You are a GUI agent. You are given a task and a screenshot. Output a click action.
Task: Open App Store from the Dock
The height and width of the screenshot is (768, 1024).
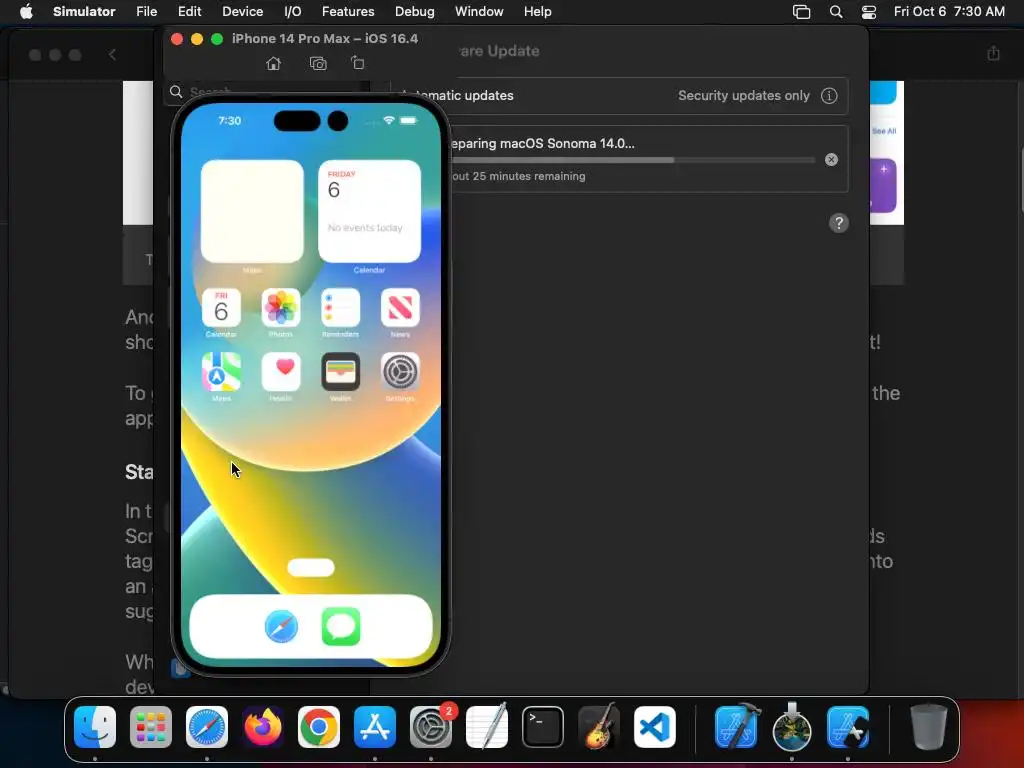(x=375, y=727)
